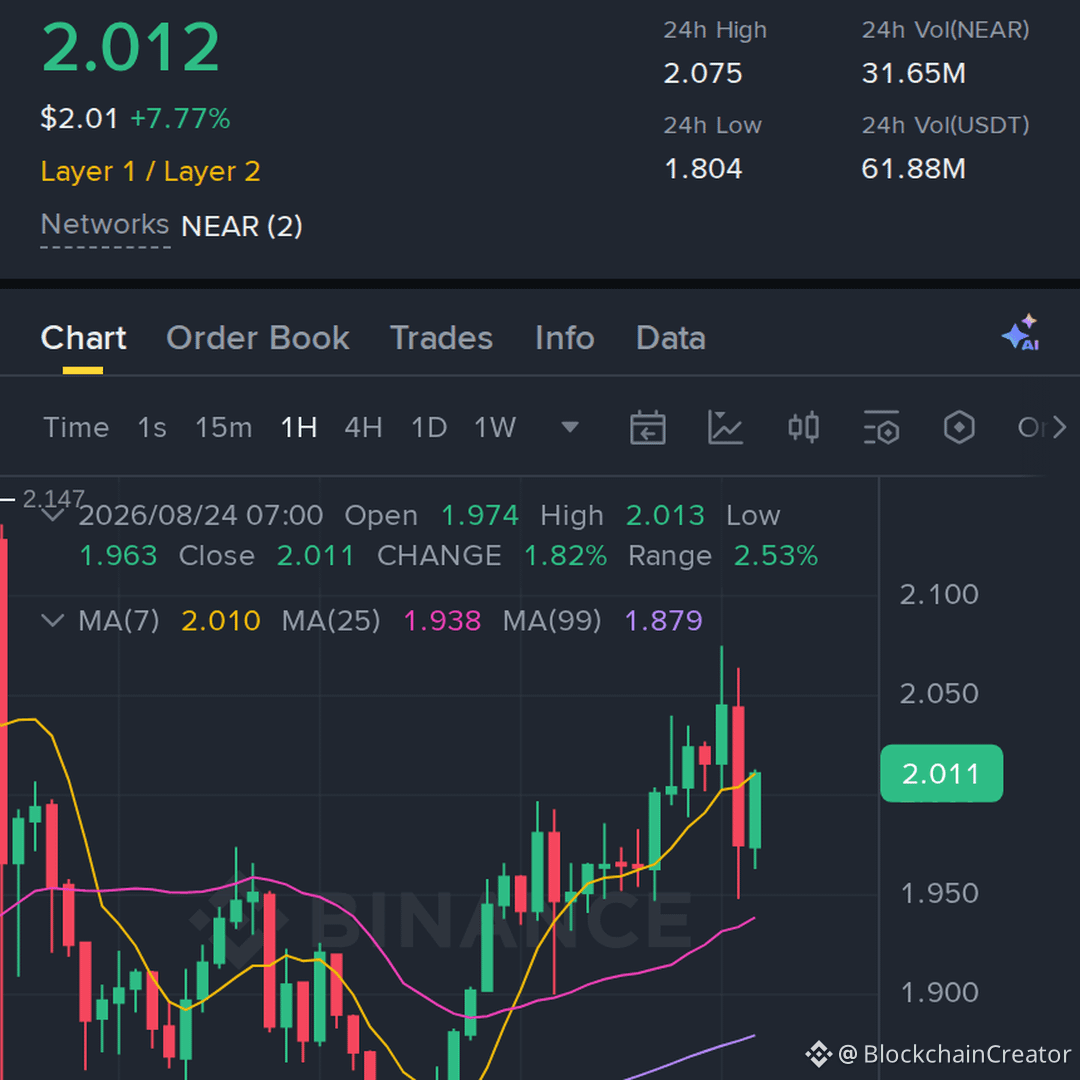This screenshot has height=1080, width=1080.
Task: Click the Networks label
Action: click(x=105, y=225)
